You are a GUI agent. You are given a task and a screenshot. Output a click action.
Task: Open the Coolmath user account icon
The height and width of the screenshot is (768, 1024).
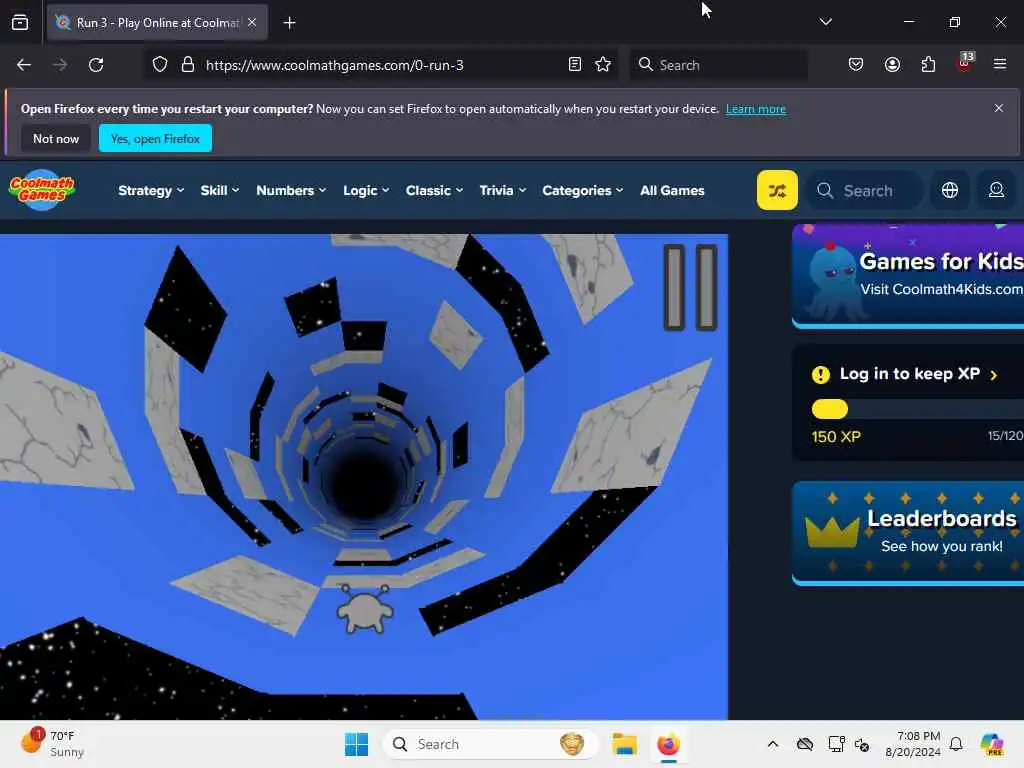point(996,190)
